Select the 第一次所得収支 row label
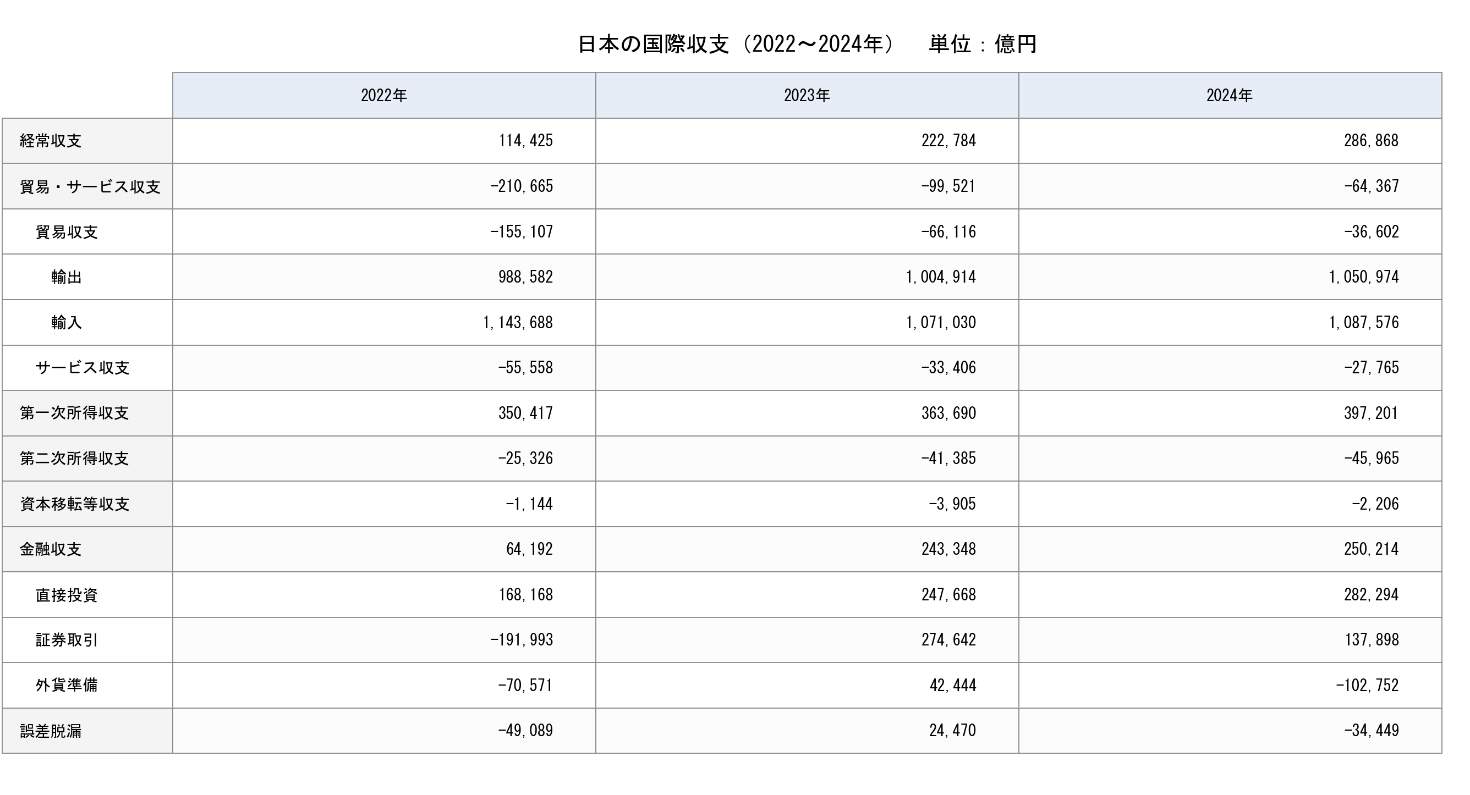The image size is (1470, 795). (74, 413)
